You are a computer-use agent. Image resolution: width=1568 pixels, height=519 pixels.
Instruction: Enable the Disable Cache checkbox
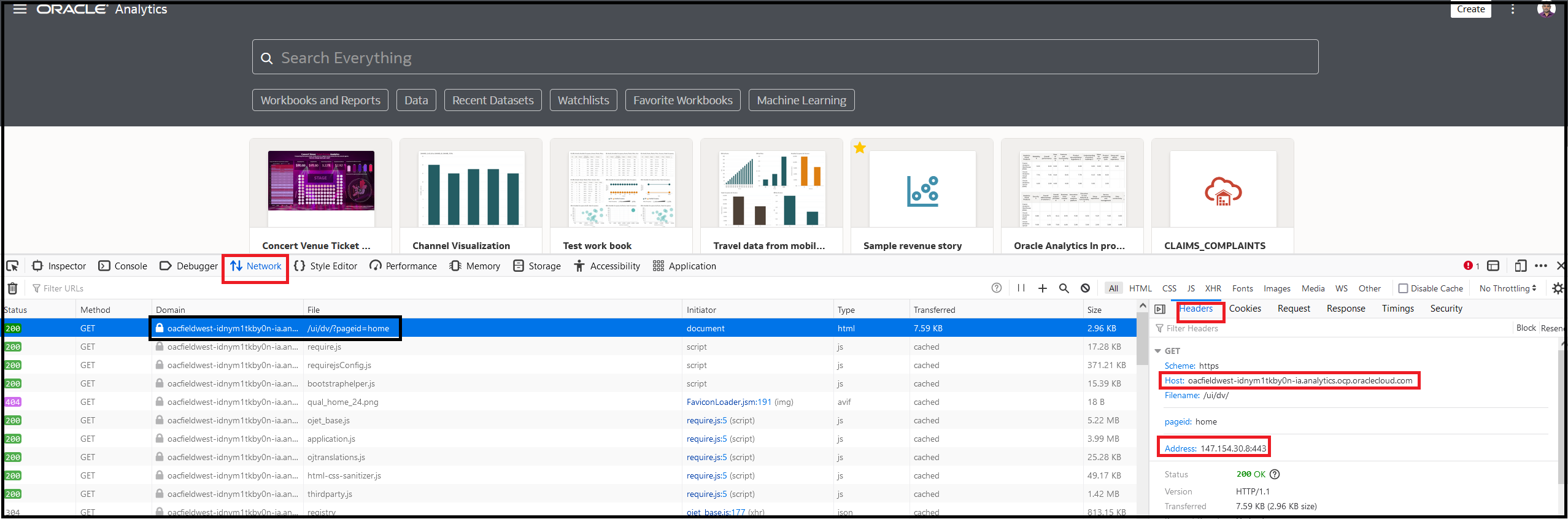(1403, 288)
